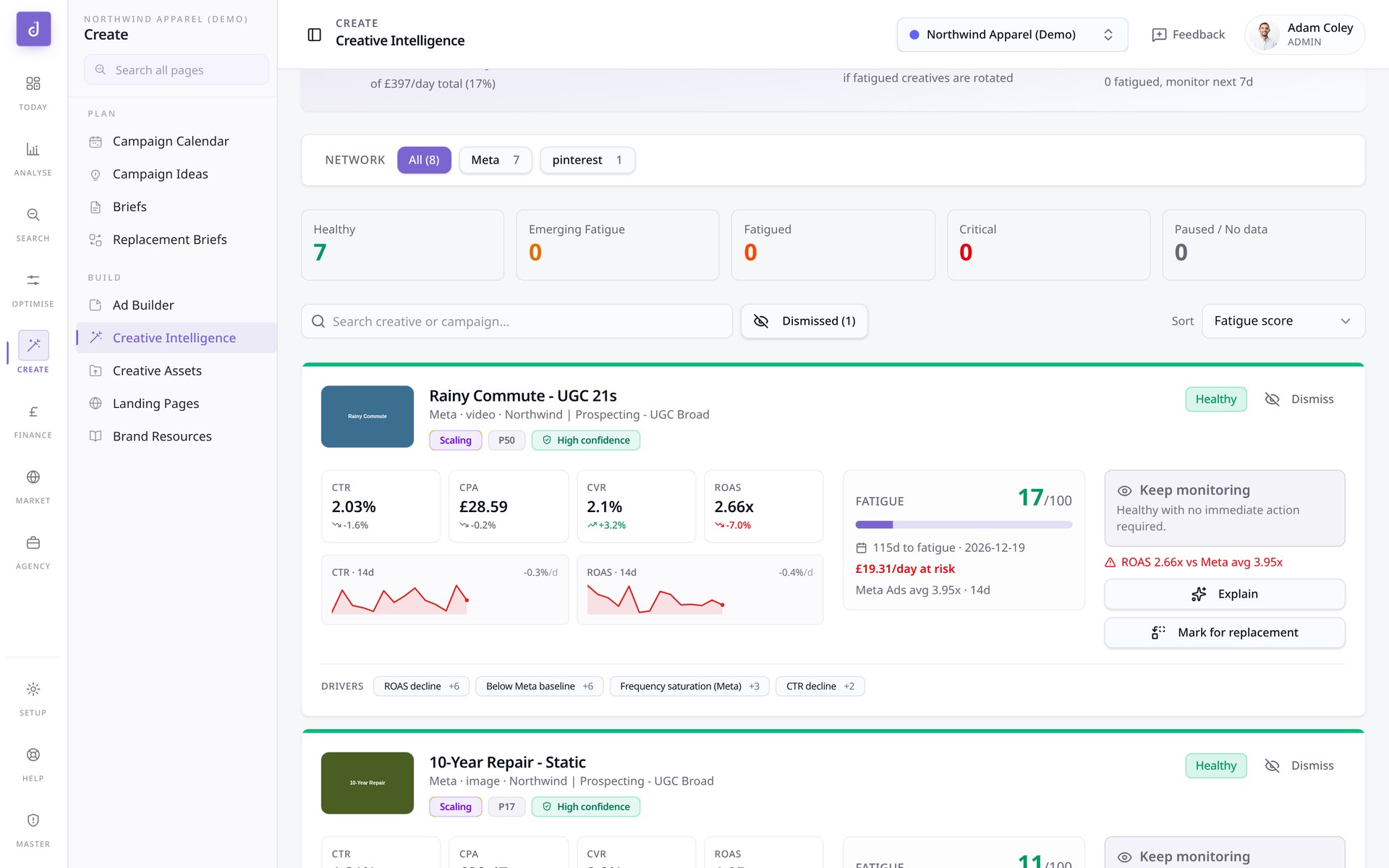This screenshot has width=1389, height=868.
Task: Click the purple app logo icon
Action: coord(33,30)
